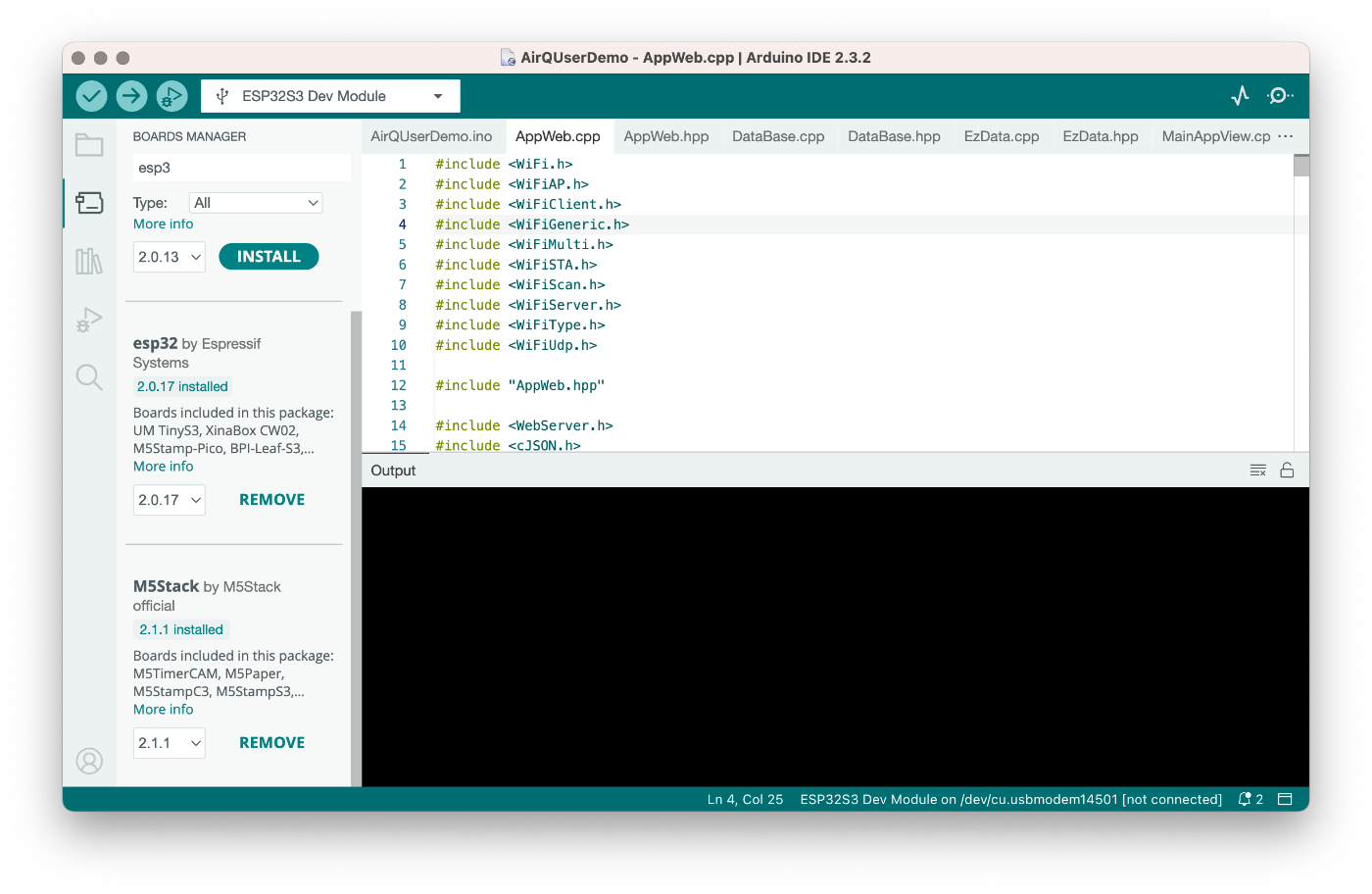Switch to the EzData.cpp tab
Screen dimensions: 1372x894
click(1002, 136)
